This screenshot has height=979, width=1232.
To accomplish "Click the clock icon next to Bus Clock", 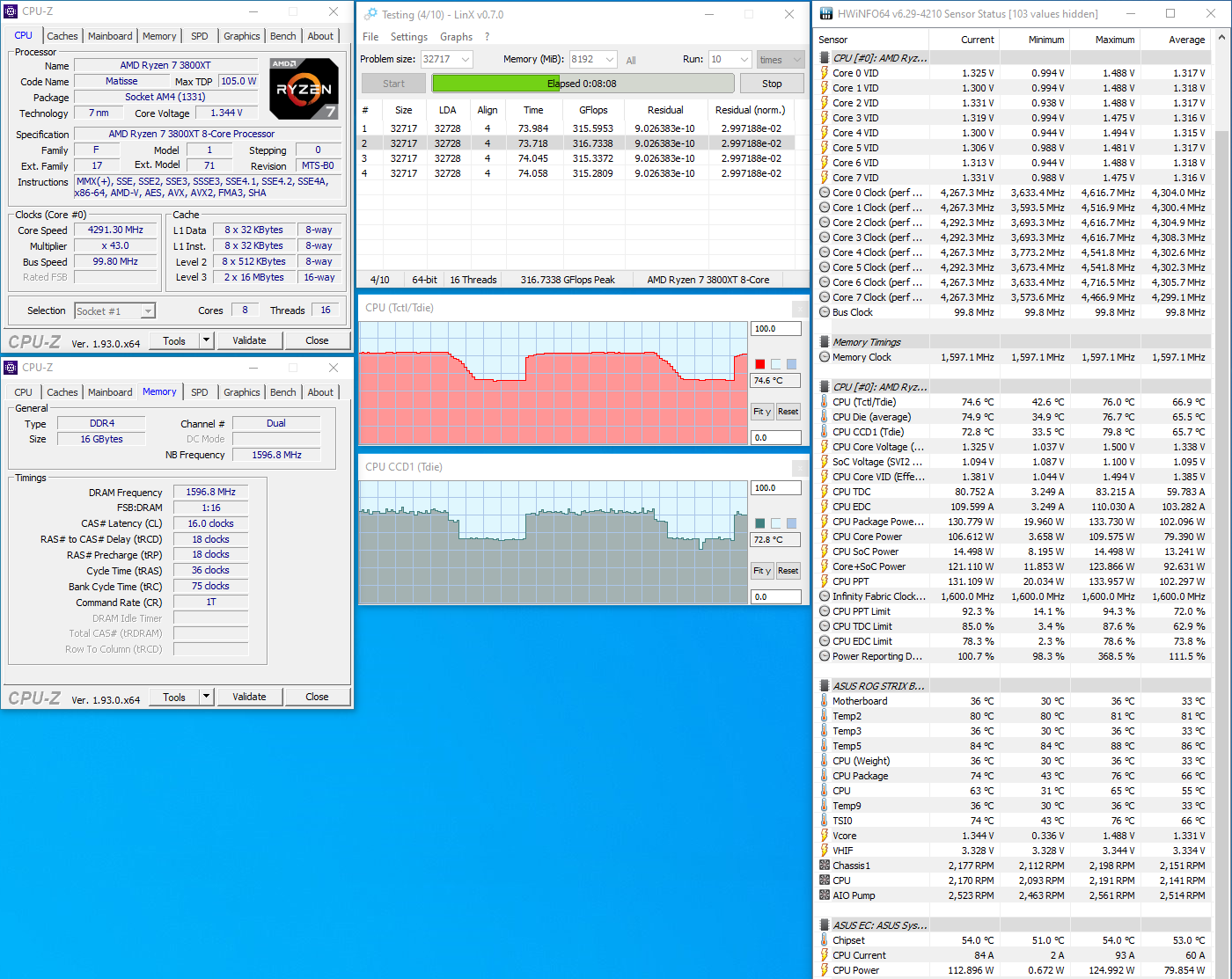I will click(825, 312).
